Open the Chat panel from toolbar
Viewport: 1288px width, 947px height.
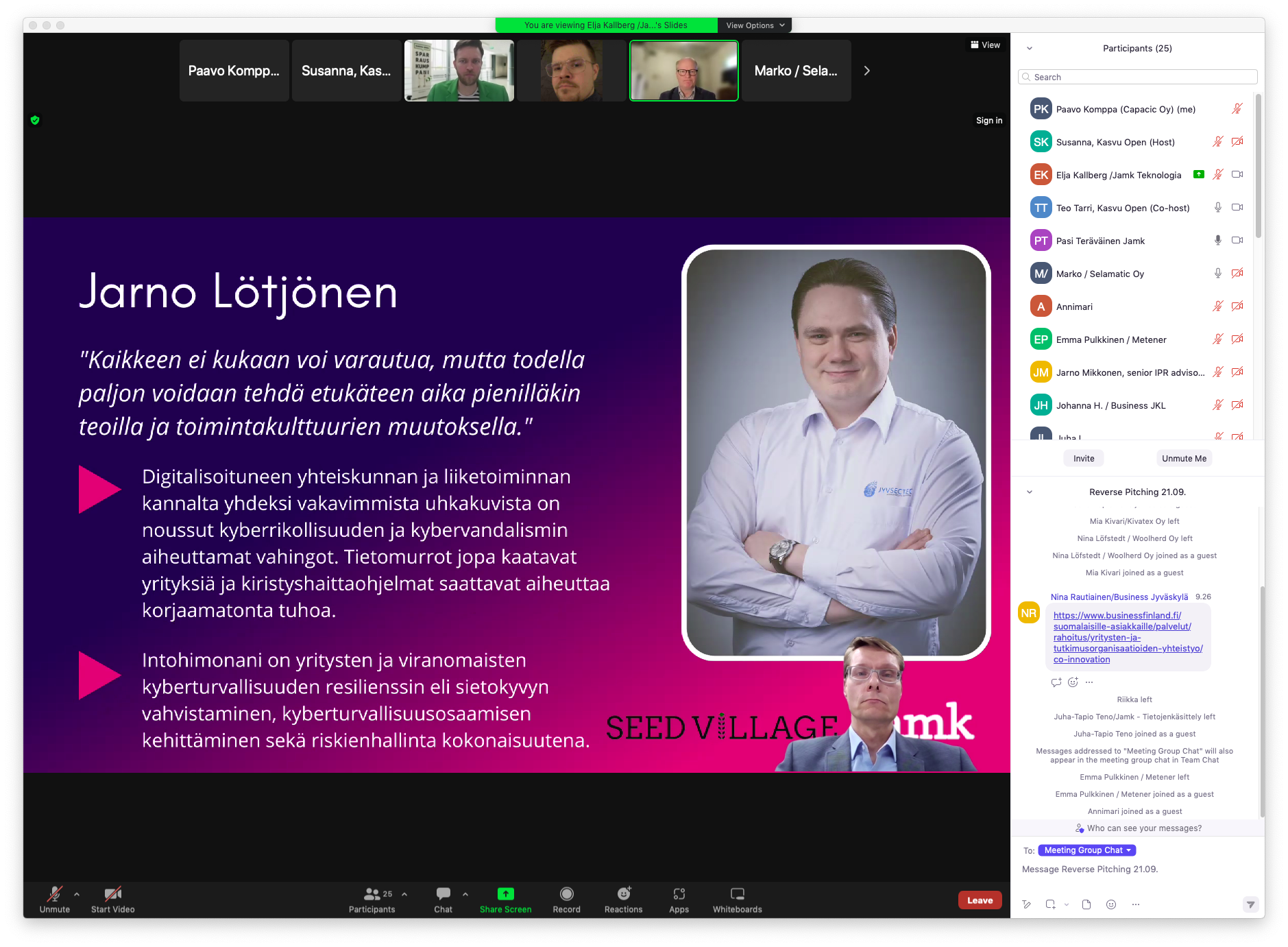[x=443, y=894]
